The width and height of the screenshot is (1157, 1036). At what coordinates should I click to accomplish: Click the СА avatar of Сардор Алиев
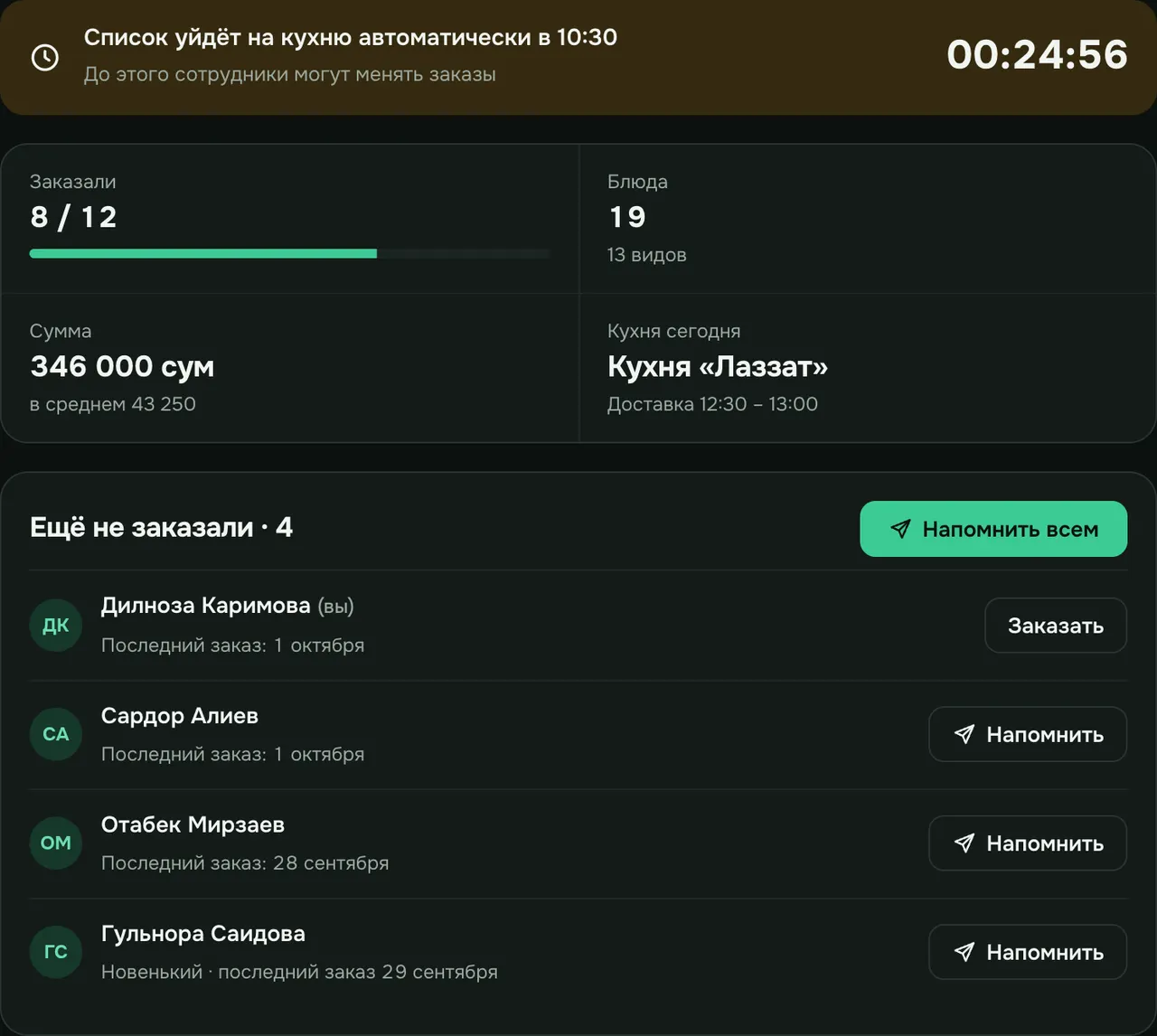(56, 734)
